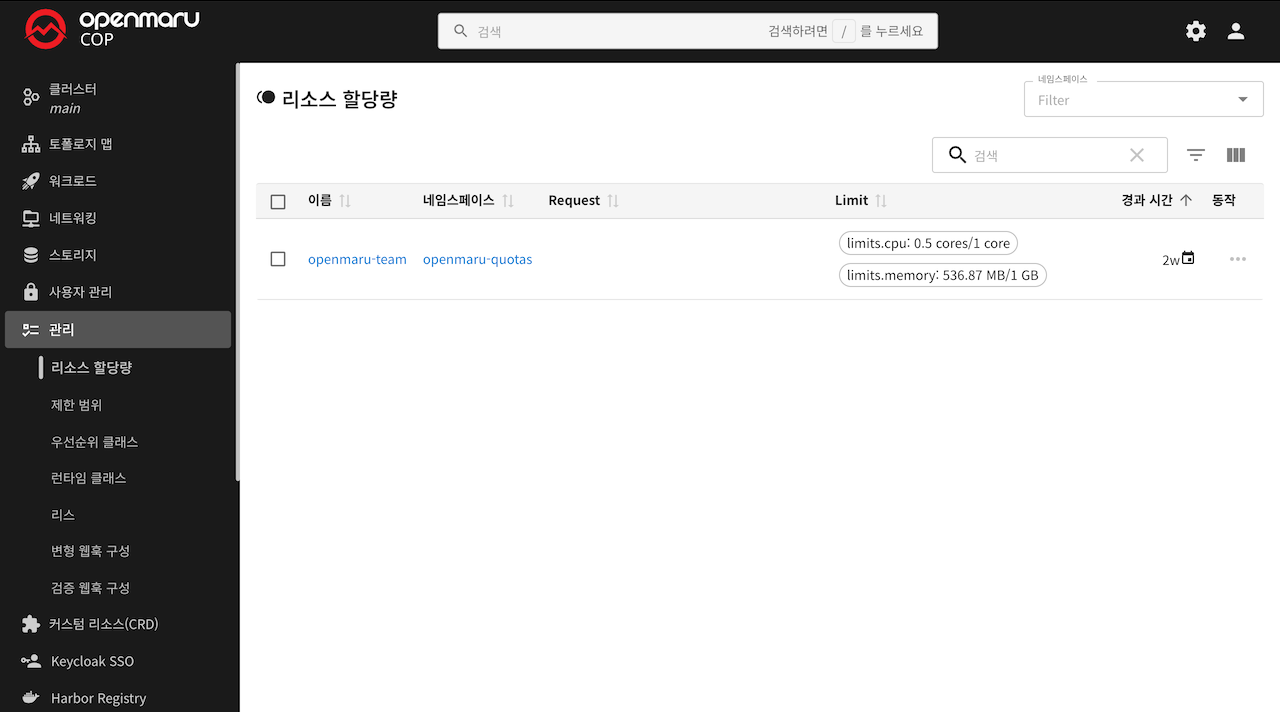Image resolution: width=1280 pixels, height=712 pixels.
Task: Toggle the select-all header checkbox
Action: point(278,201)
